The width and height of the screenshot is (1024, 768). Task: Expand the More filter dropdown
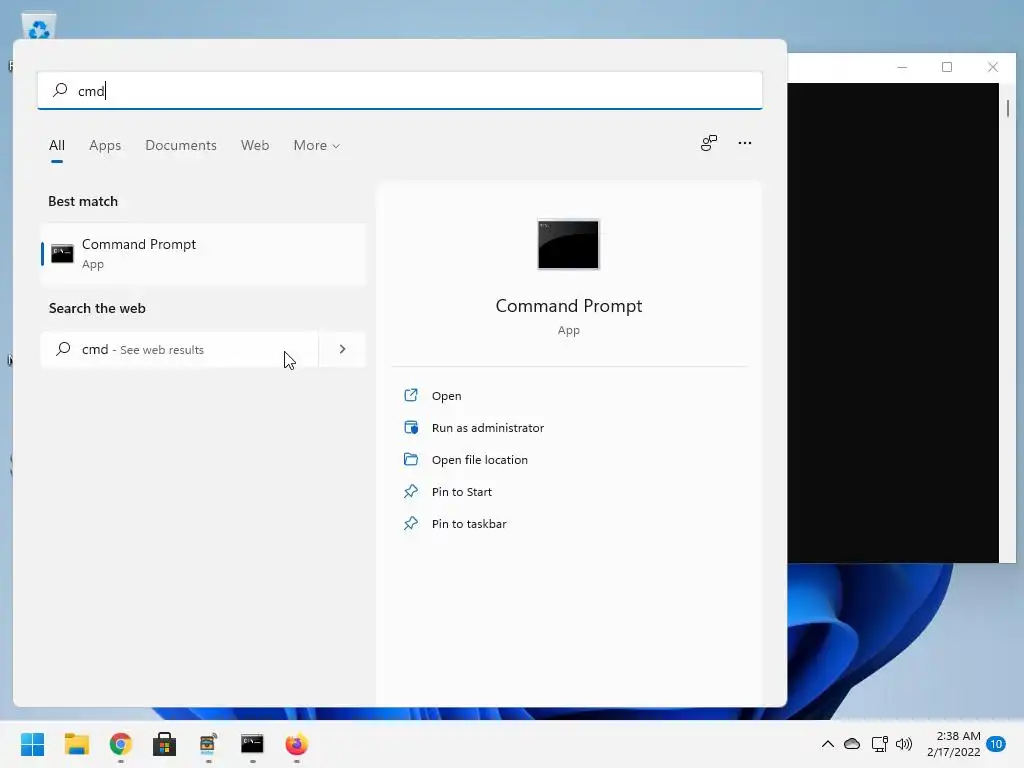pyautogui.click(x=317, y=146)
